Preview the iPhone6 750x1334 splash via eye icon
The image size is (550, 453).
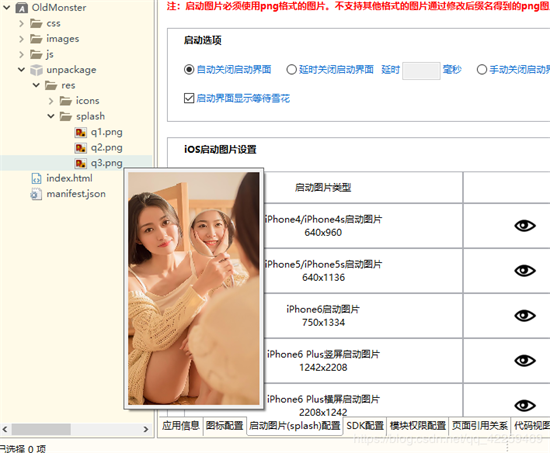point(525,315)
